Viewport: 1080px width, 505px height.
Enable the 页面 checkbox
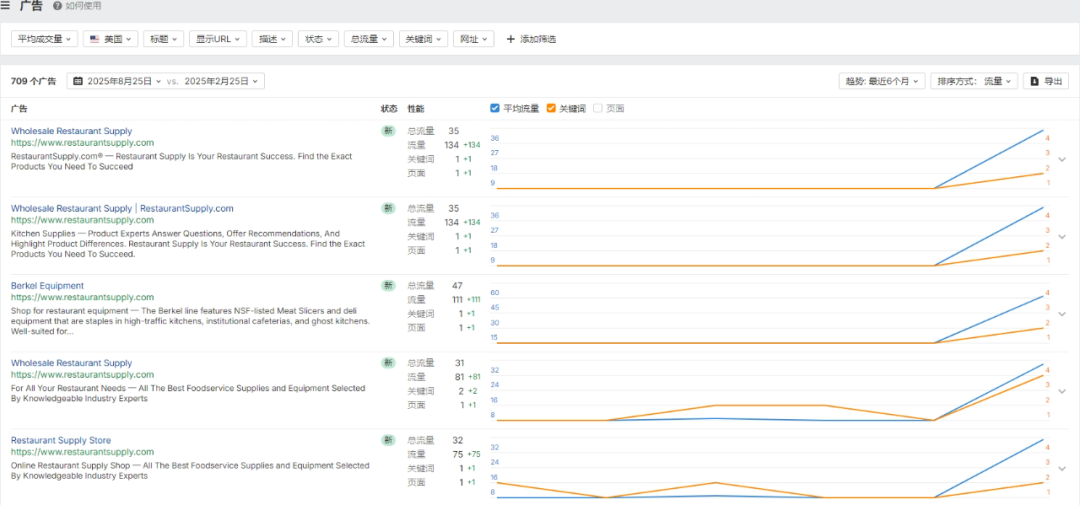pos(598,108)
